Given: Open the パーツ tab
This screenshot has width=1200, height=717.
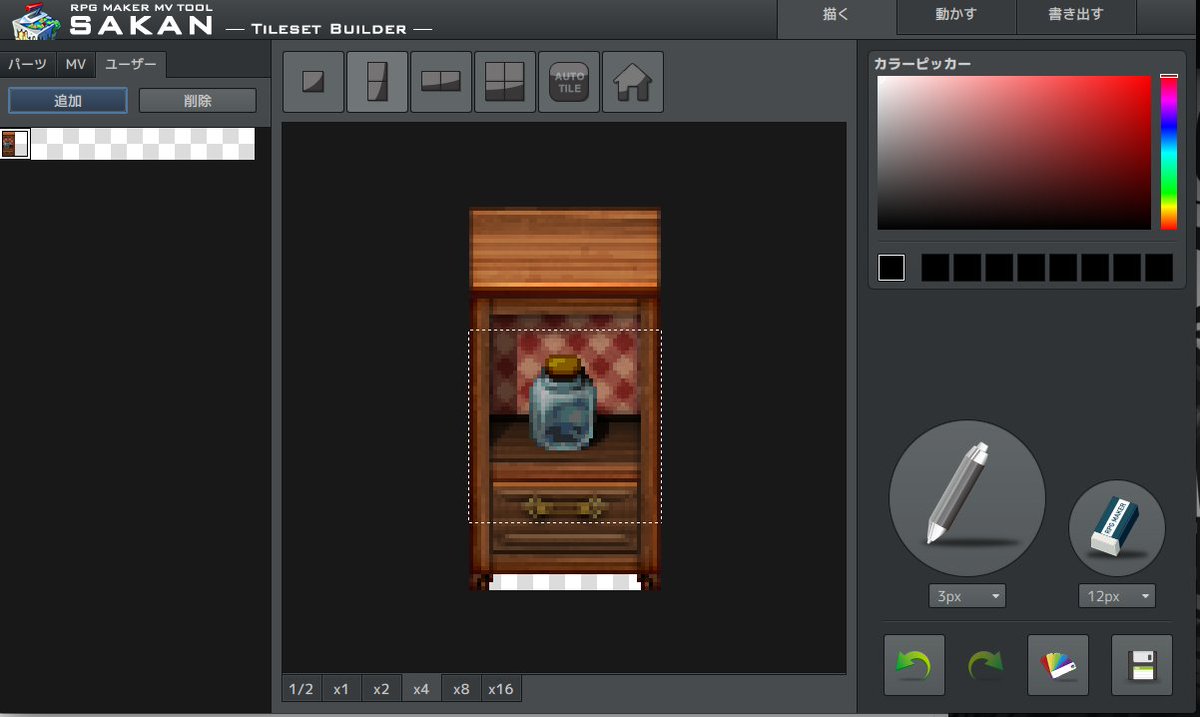Looking at the screenshot, I should (28, 64).
